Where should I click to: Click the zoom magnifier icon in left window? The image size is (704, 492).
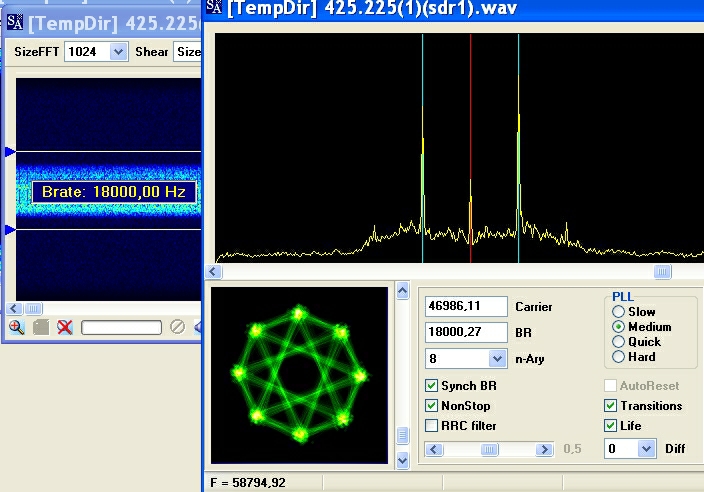(17, 327)
